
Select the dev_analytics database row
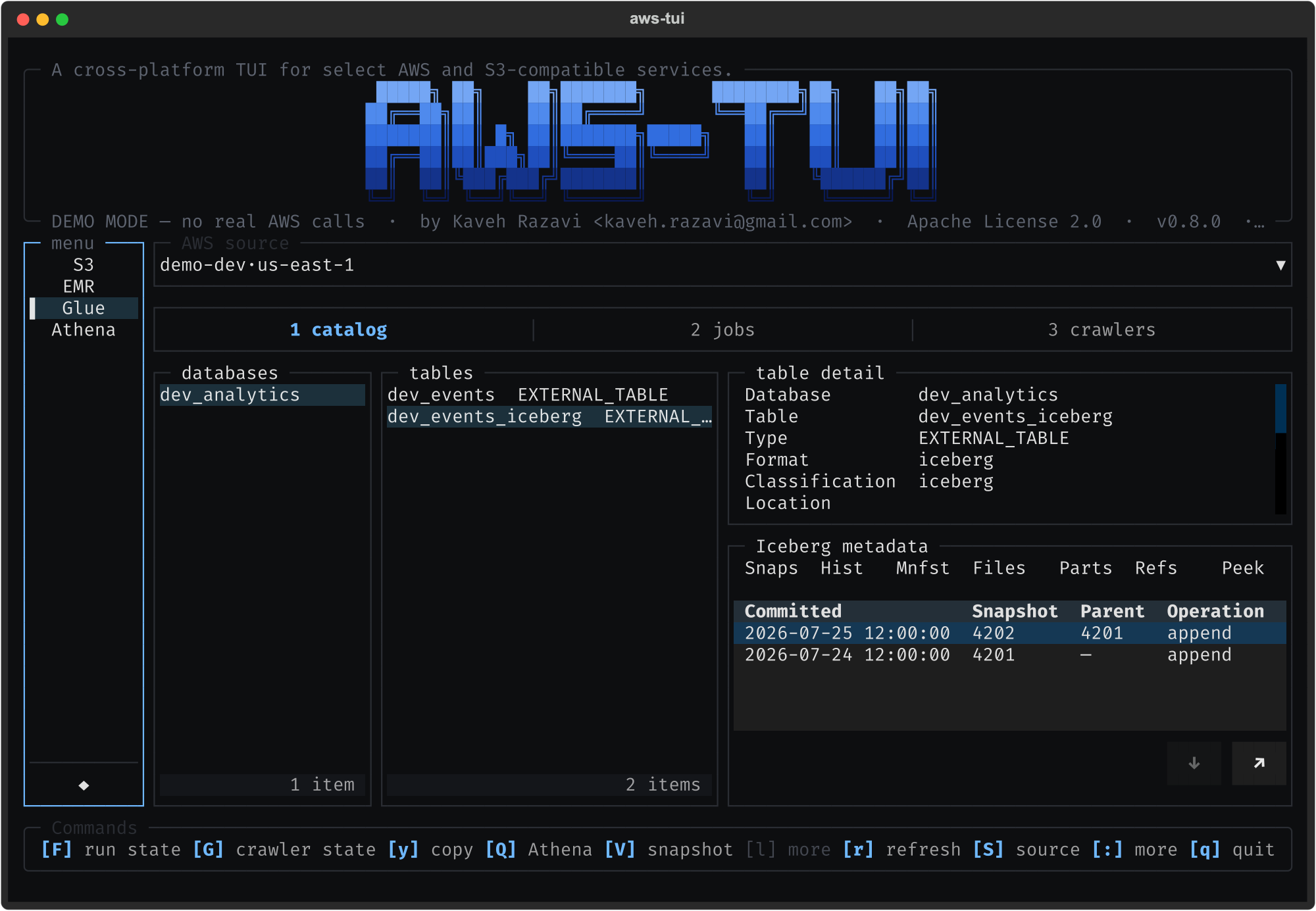coord(262,395)
